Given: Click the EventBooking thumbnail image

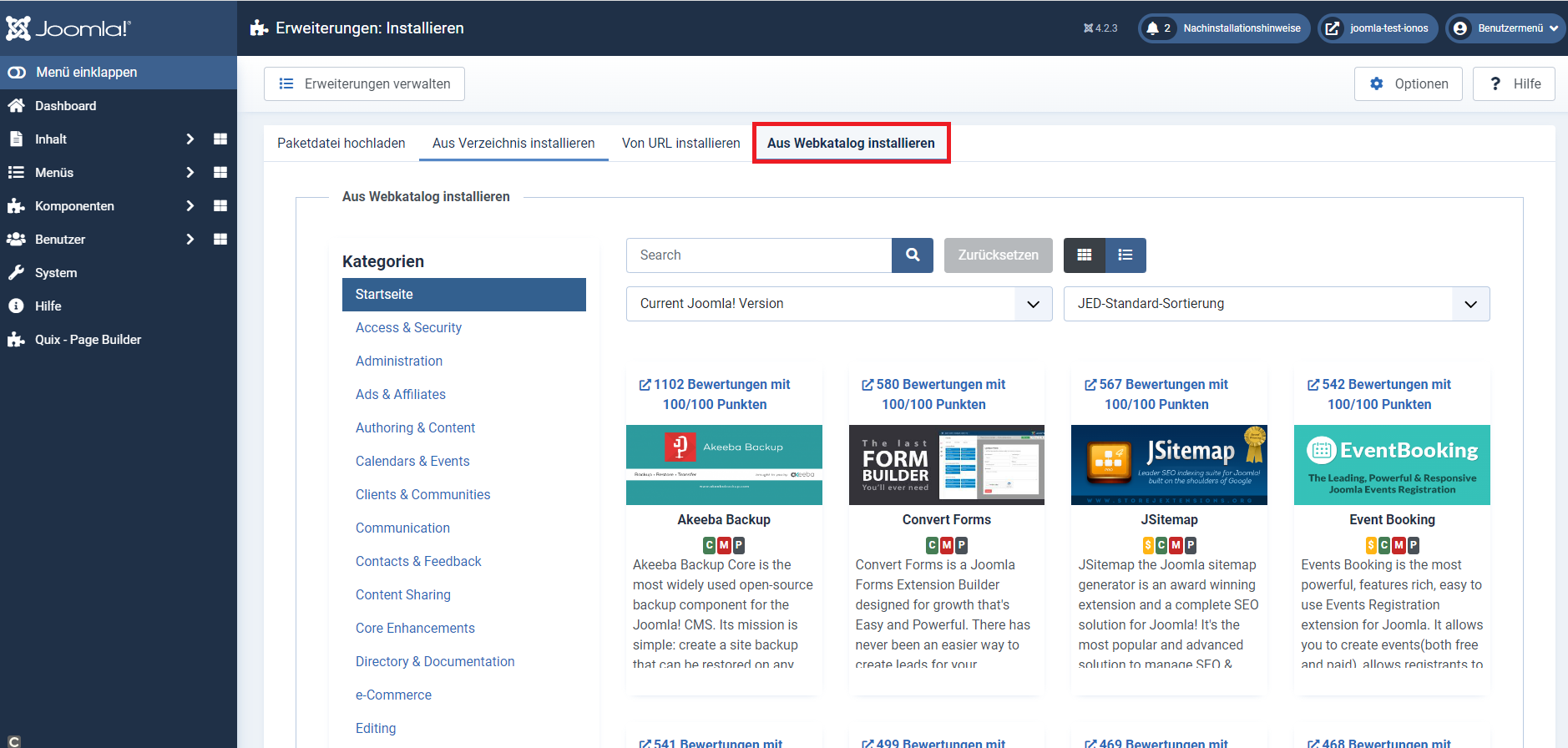Looking at the screenshot, I should (1392, 465).
